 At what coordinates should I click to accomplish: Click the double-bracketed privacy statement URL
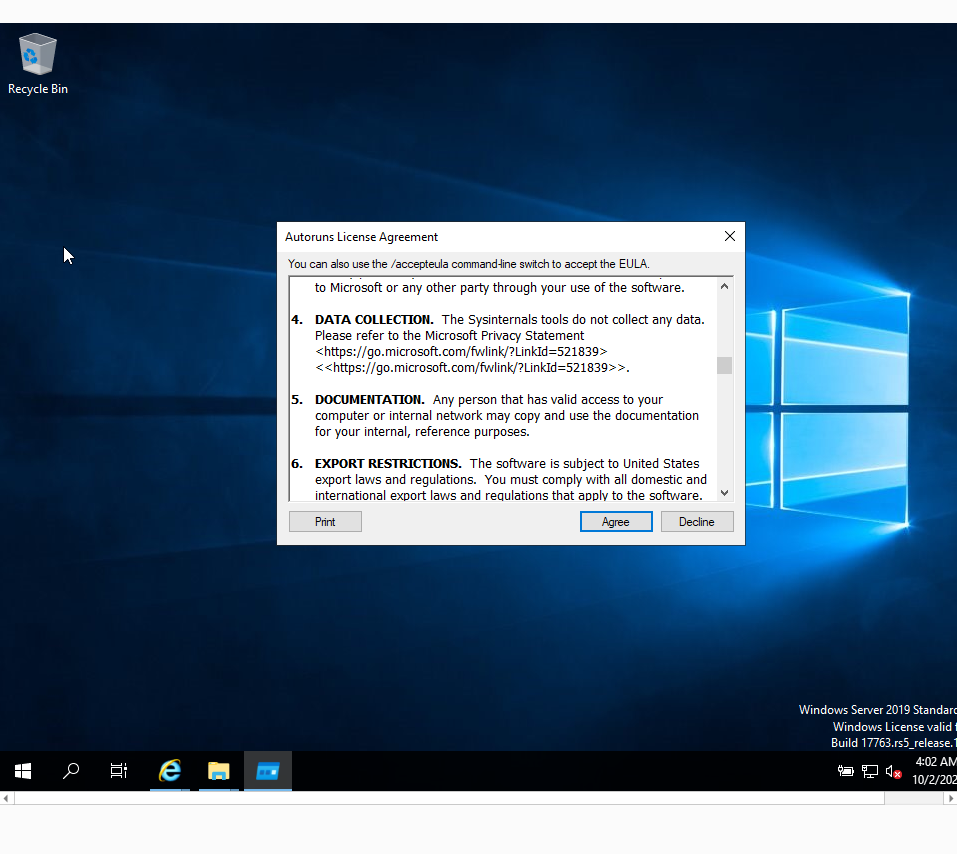(x=471, y=368)
